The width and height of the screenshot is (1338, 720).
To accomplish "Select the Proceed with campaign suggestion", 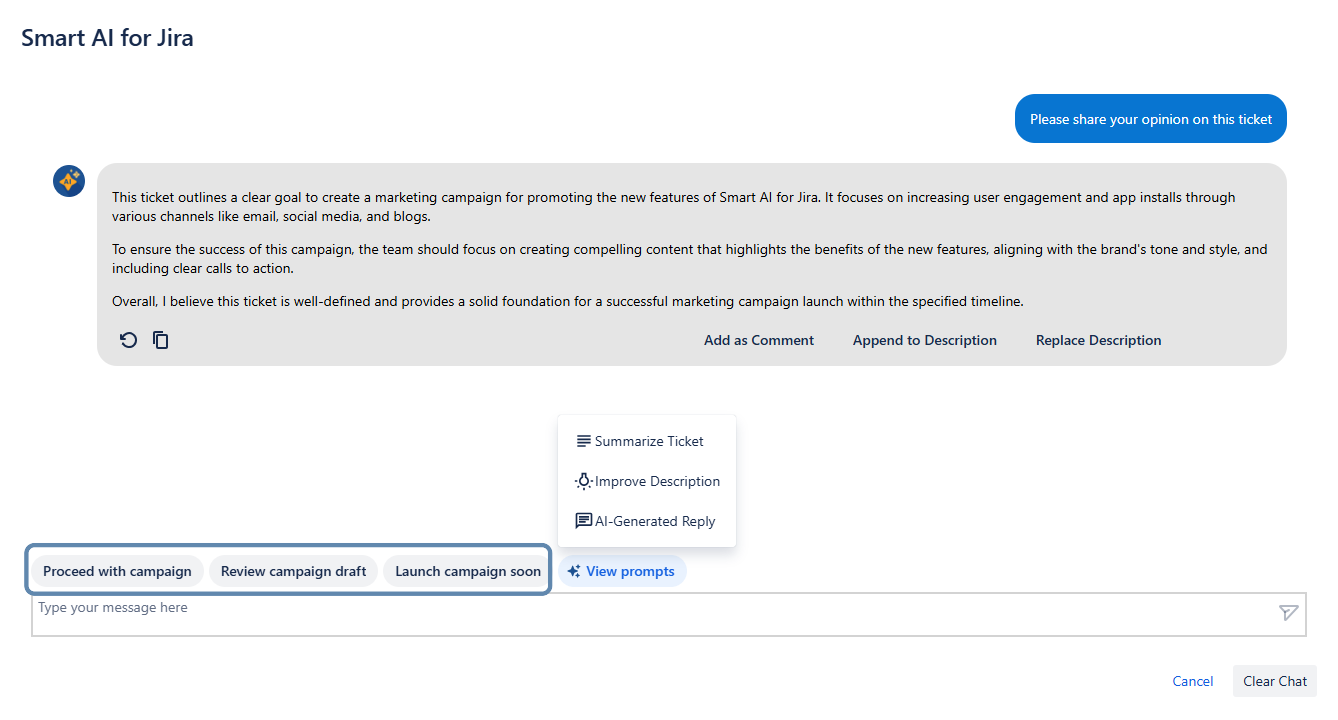I will tap(117, 572).
